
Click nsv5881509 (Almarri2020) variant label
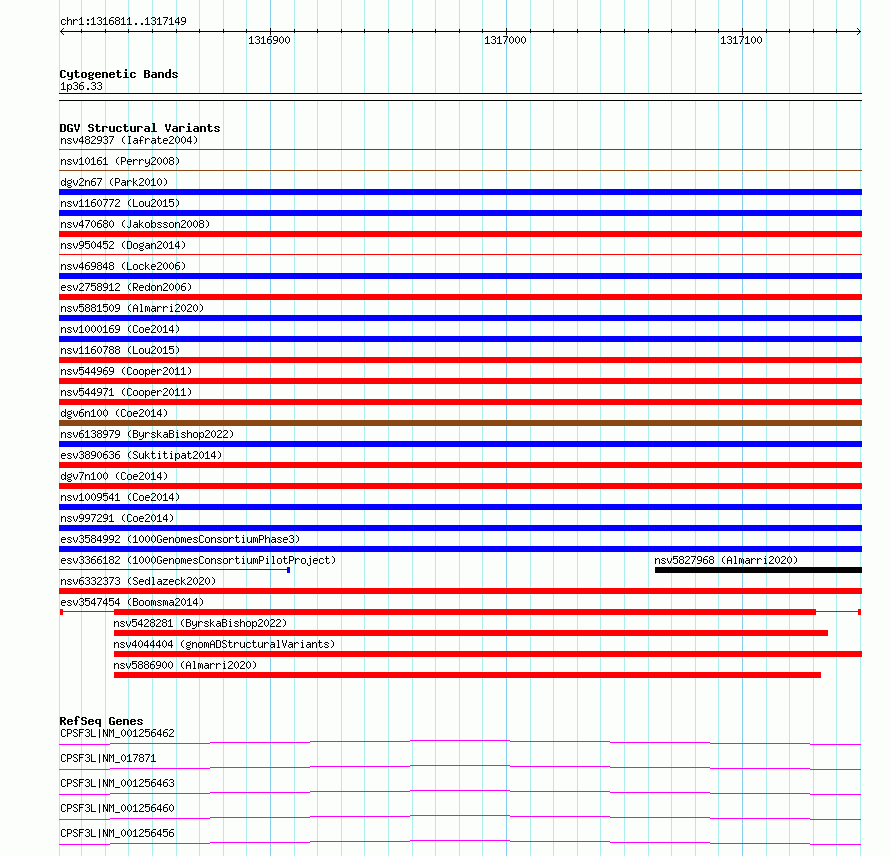click(132, 308)
